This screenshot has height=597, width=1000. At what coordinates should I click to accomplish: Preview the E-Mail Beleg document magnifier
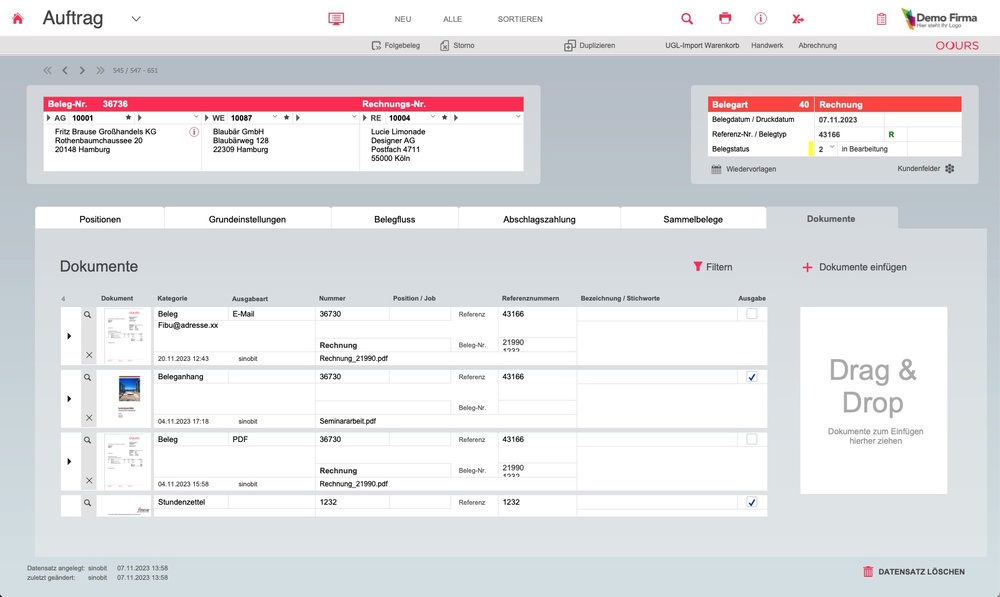[x=87, y=314]
